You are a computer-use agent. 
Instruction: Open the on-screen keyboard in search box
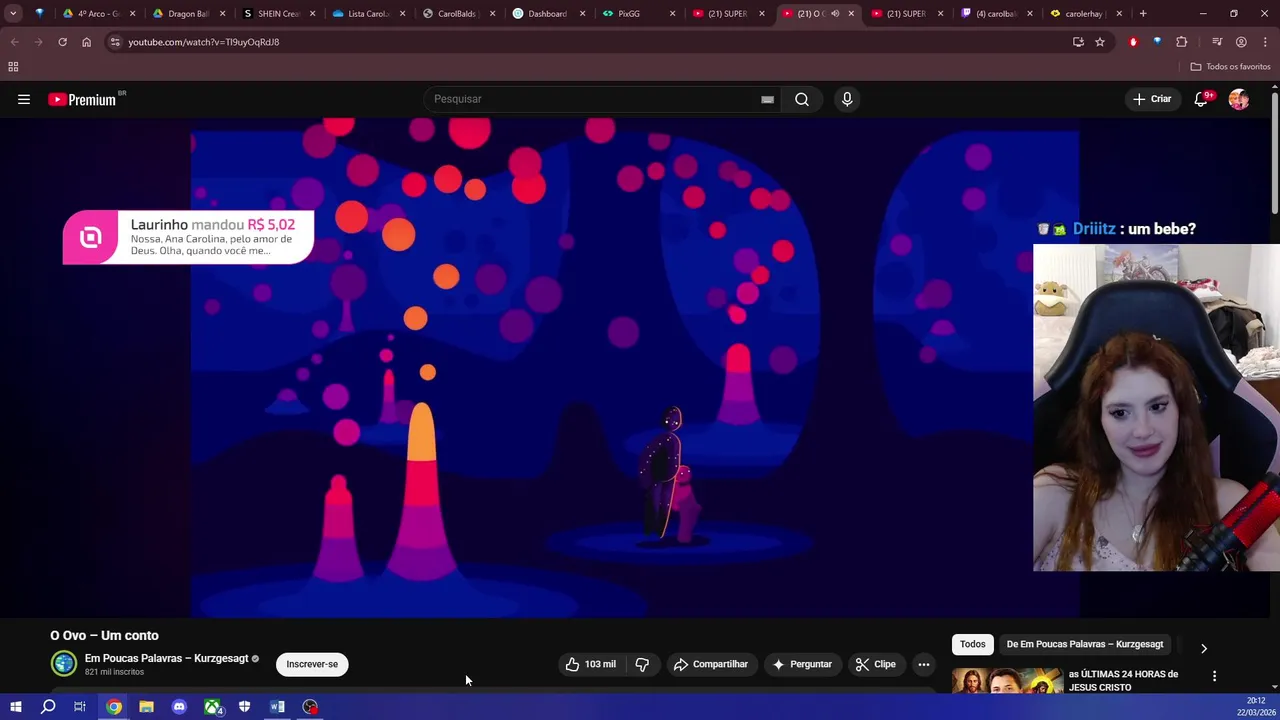[767, 99]
